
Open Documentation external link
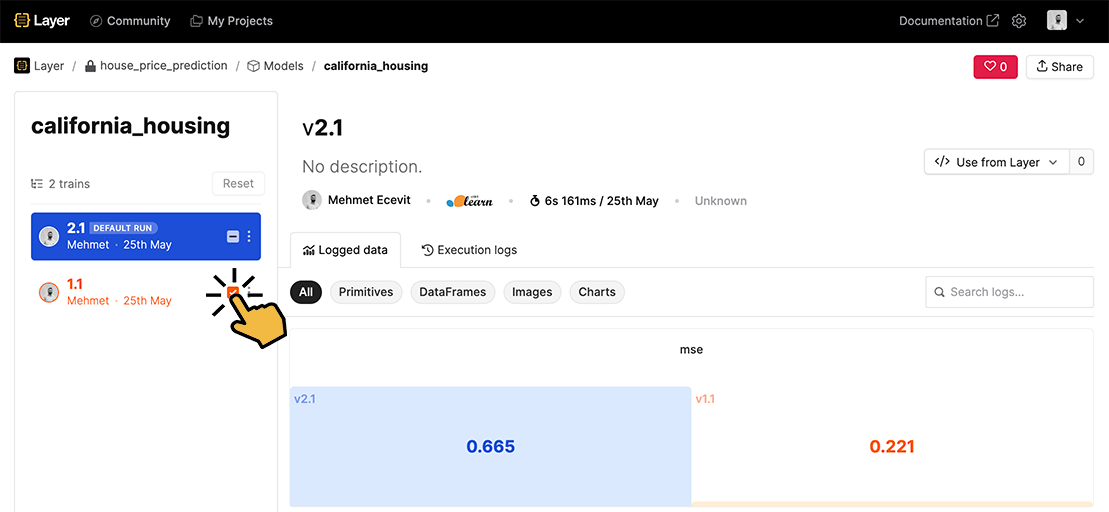(949, 21)
